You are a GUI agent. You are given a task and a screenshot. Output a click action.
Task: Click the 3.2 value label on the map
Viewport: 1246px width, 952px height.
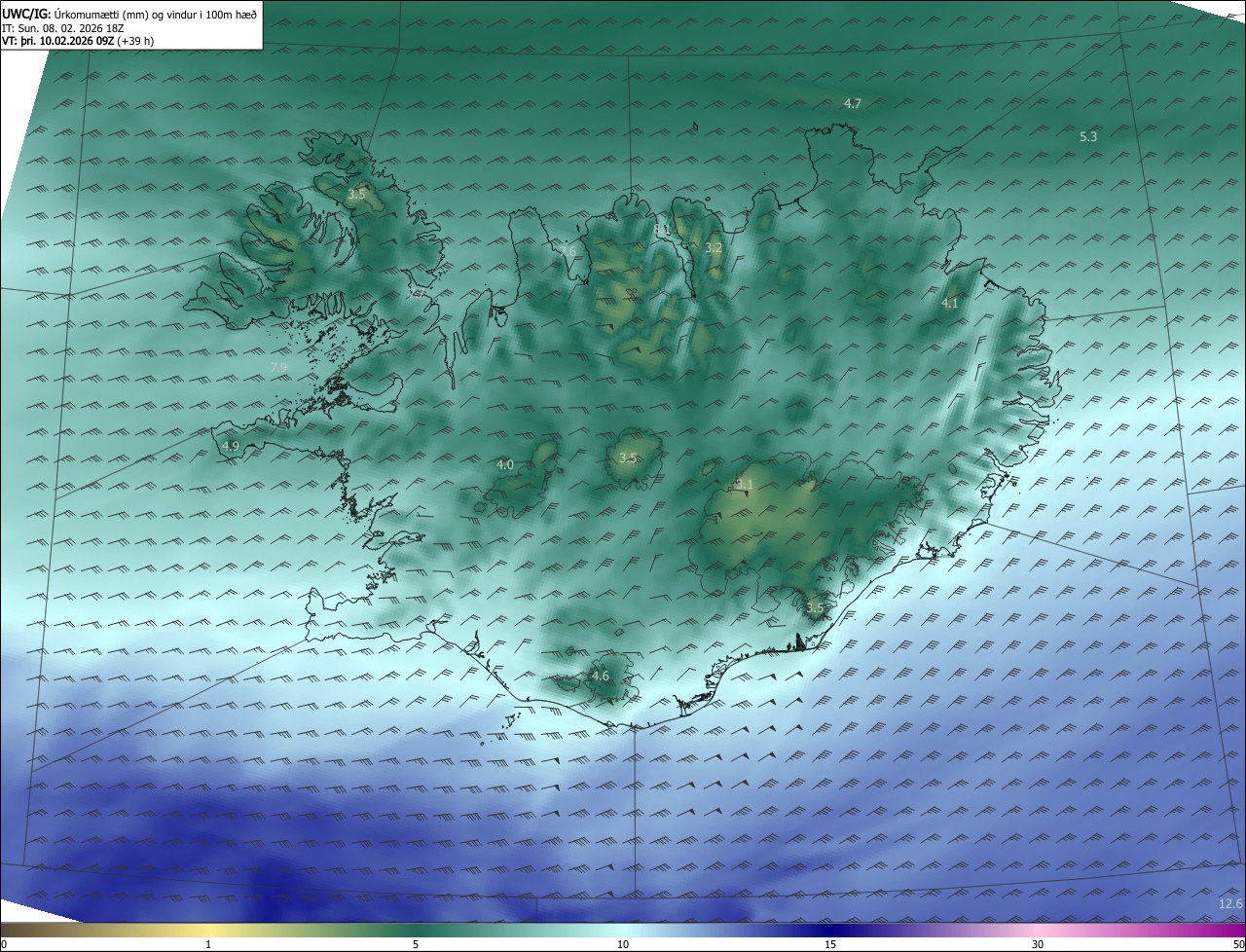[x=714, y=248]
